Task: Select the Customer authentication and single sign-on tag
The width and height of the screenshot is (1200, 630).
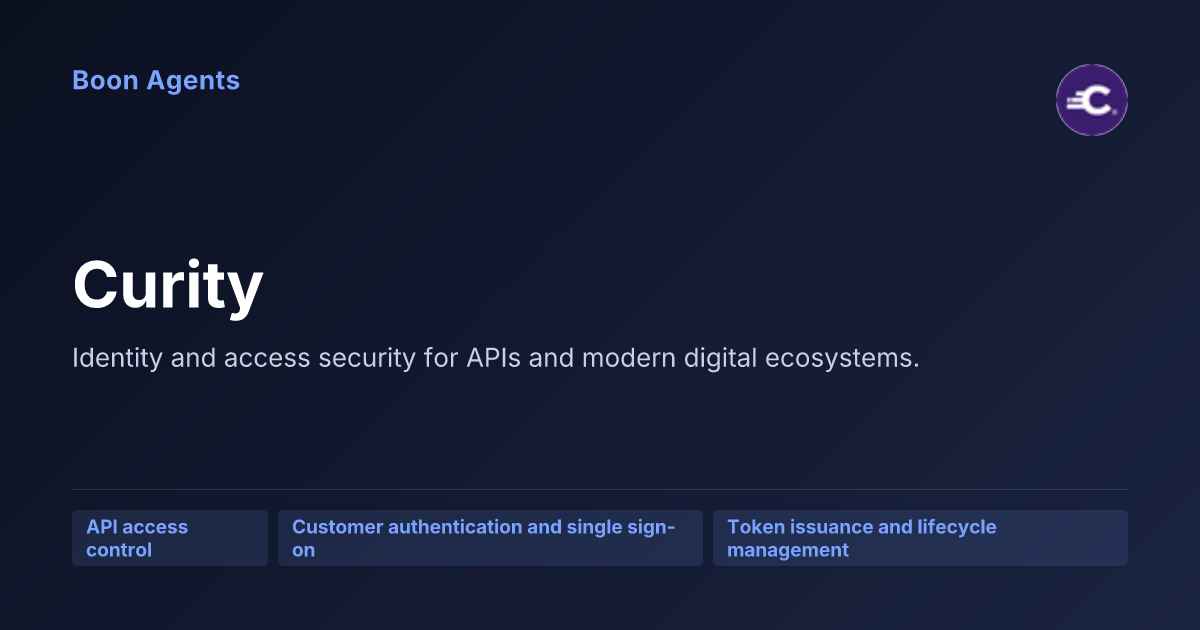Action: click(490, 538)
